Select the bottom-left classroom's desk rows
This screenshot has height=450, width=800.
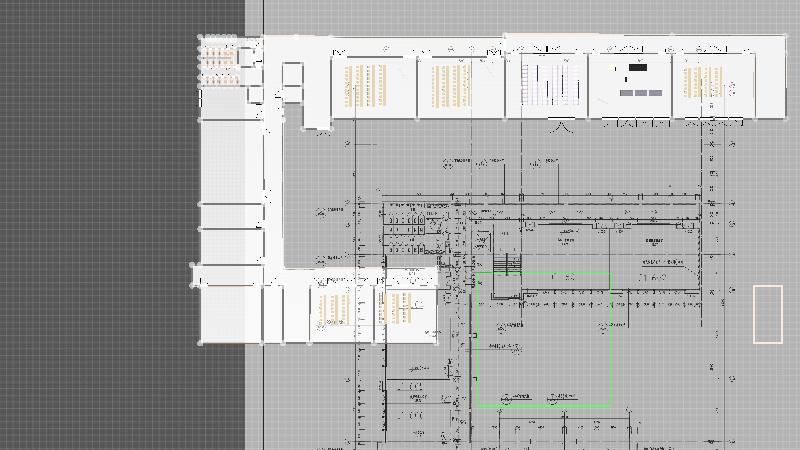coord(335,310)
